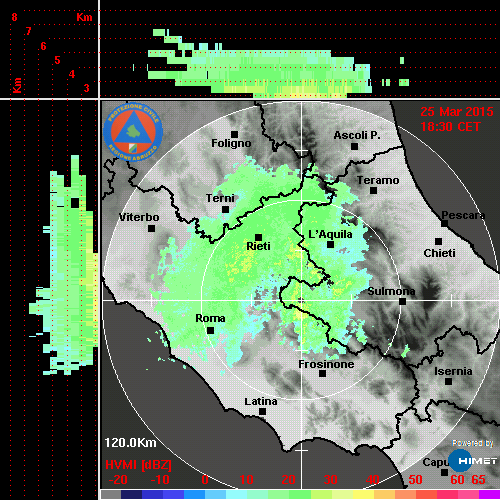500x500 pixels.
Task: Click the '0' dBZ scale value
Action: coord(205,480)
